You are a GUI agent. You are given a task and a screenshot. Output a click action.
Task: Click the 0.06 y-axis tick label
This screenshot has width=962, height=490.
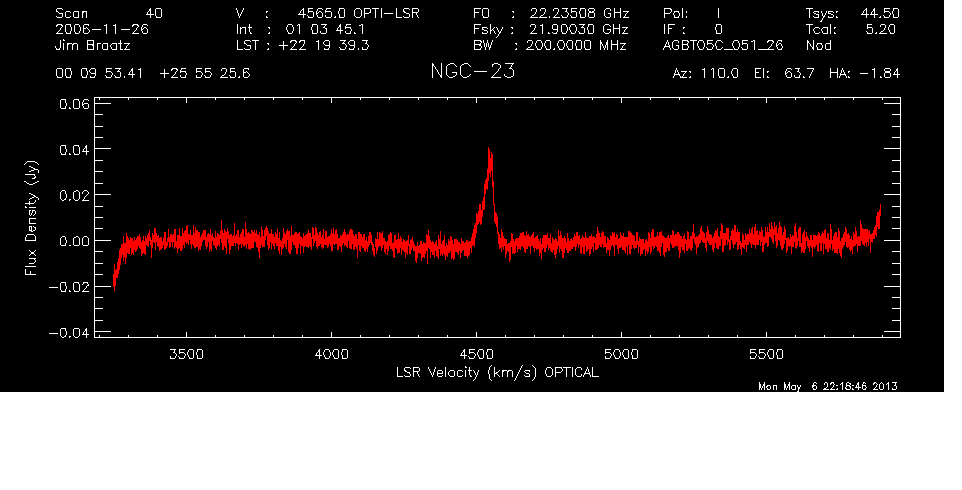pos(75,103)
